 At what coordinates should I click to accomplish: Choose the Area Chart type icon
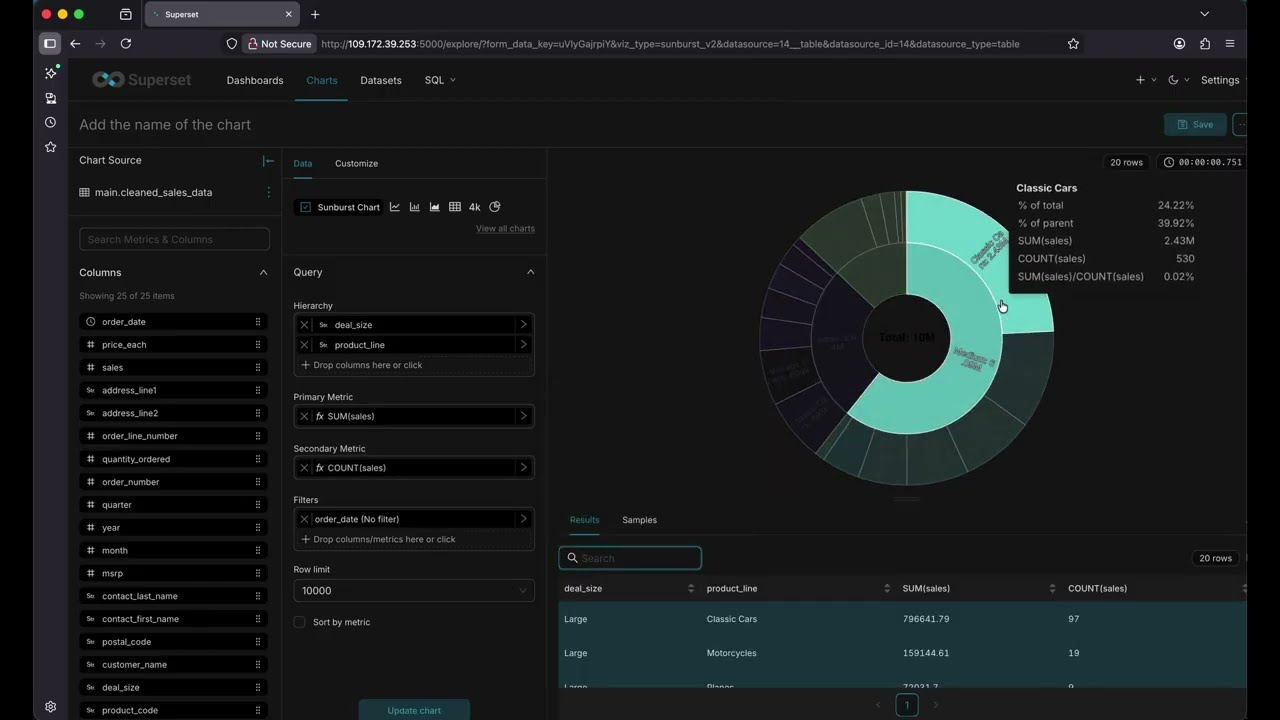tap(435, 207)
